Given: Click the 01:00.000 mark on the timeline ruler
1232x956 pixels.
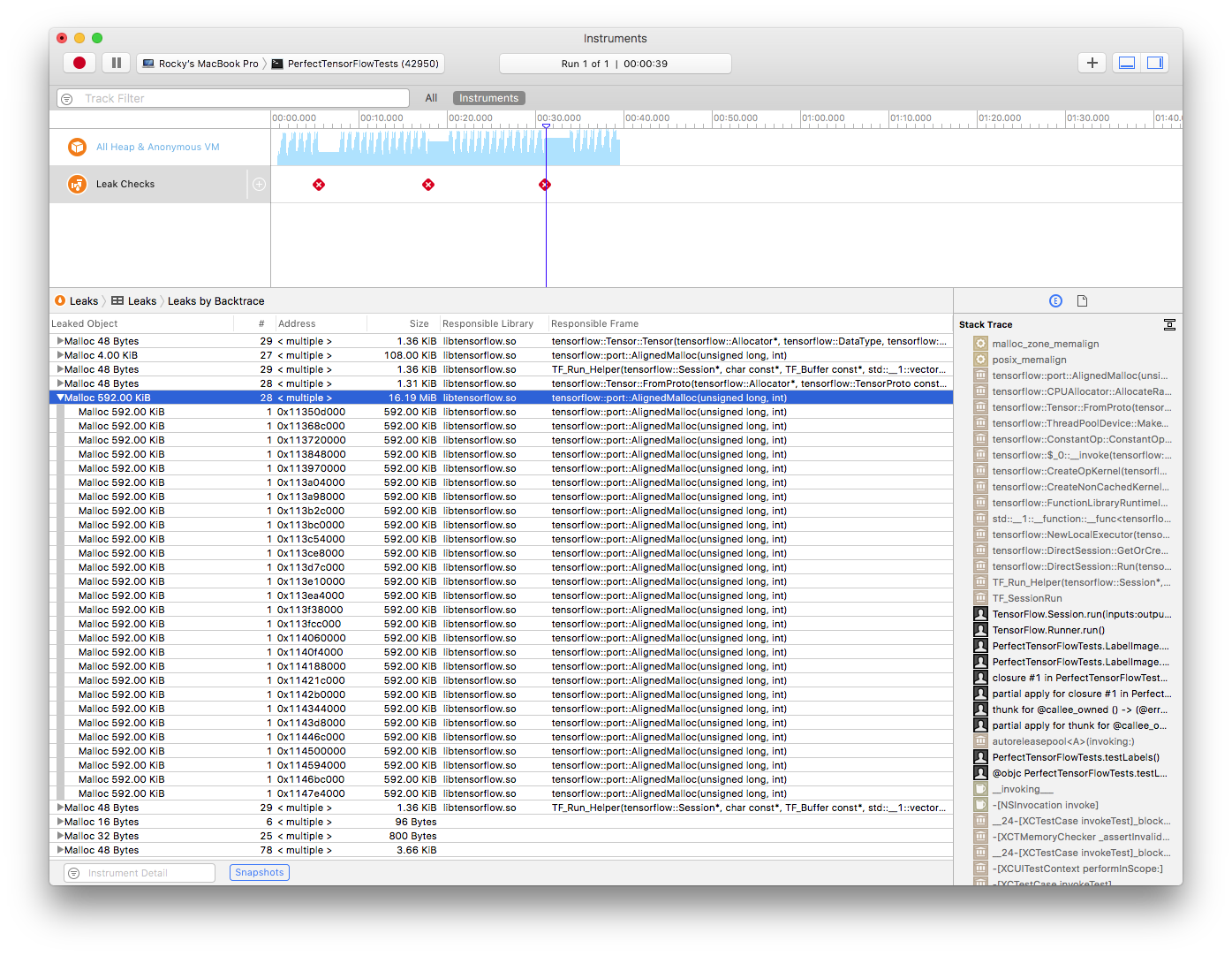Looking at the screenshot, I should coord(823,118).
